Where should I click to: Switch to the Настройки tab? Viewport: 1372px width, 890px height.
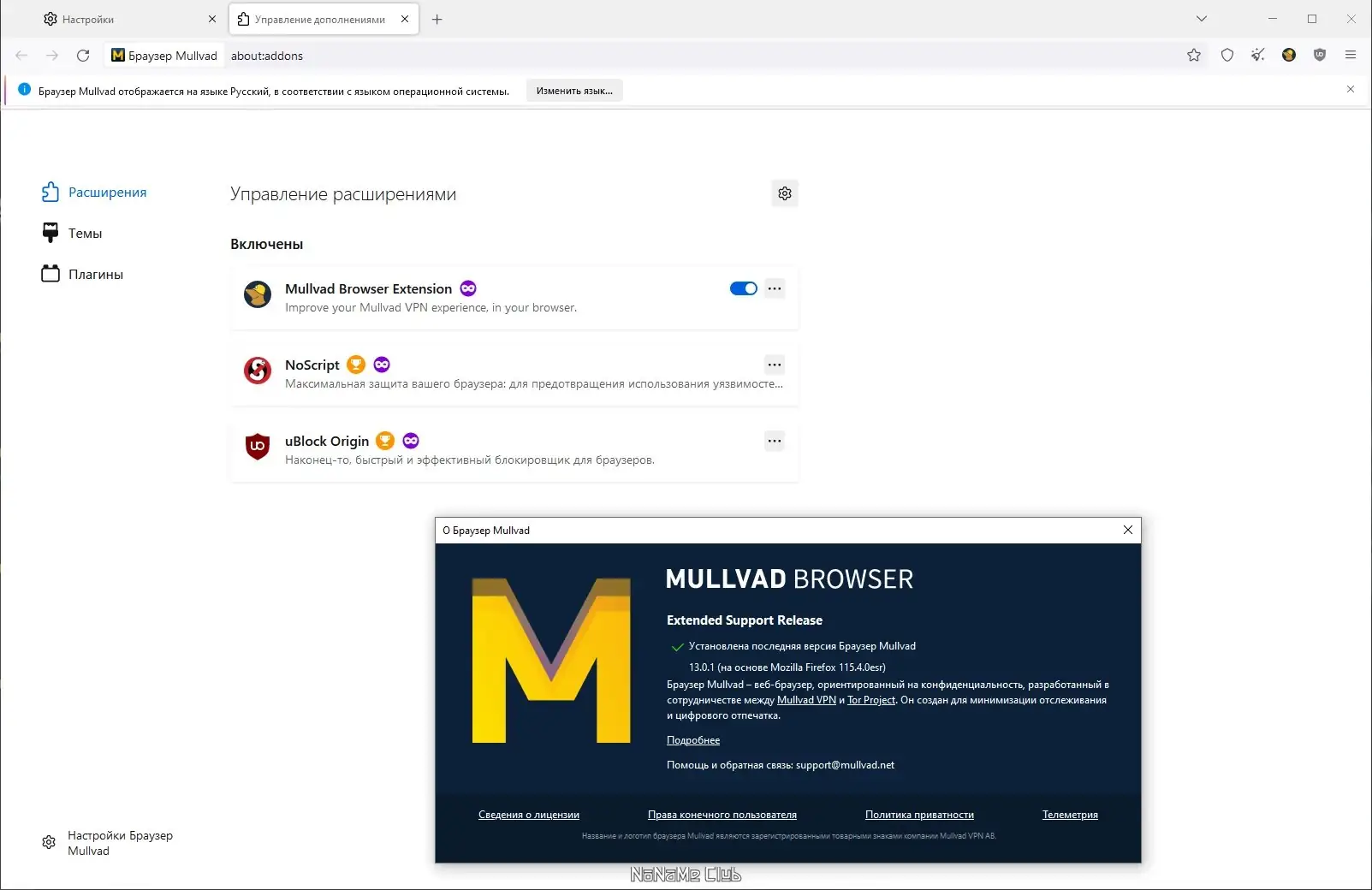click(x=130, y=19)
